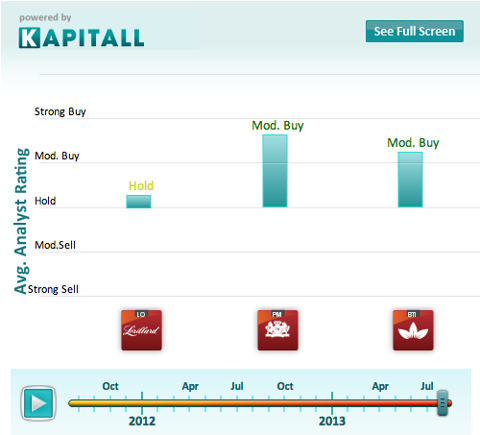Viewport: 480px width, 435px height.
Task: Open the See Full Screen button
Action: click(414, 31)
